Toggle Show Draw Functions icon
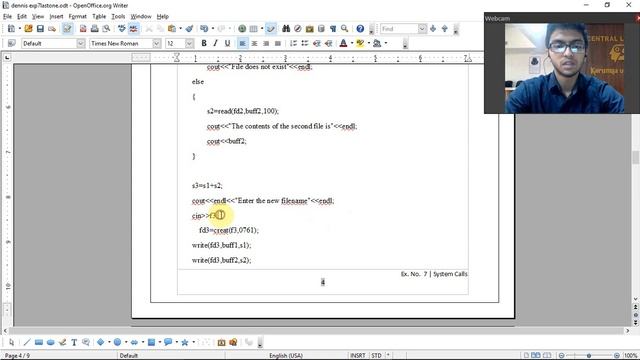Viewport: 640px width, 360px height. click(271, 29)
